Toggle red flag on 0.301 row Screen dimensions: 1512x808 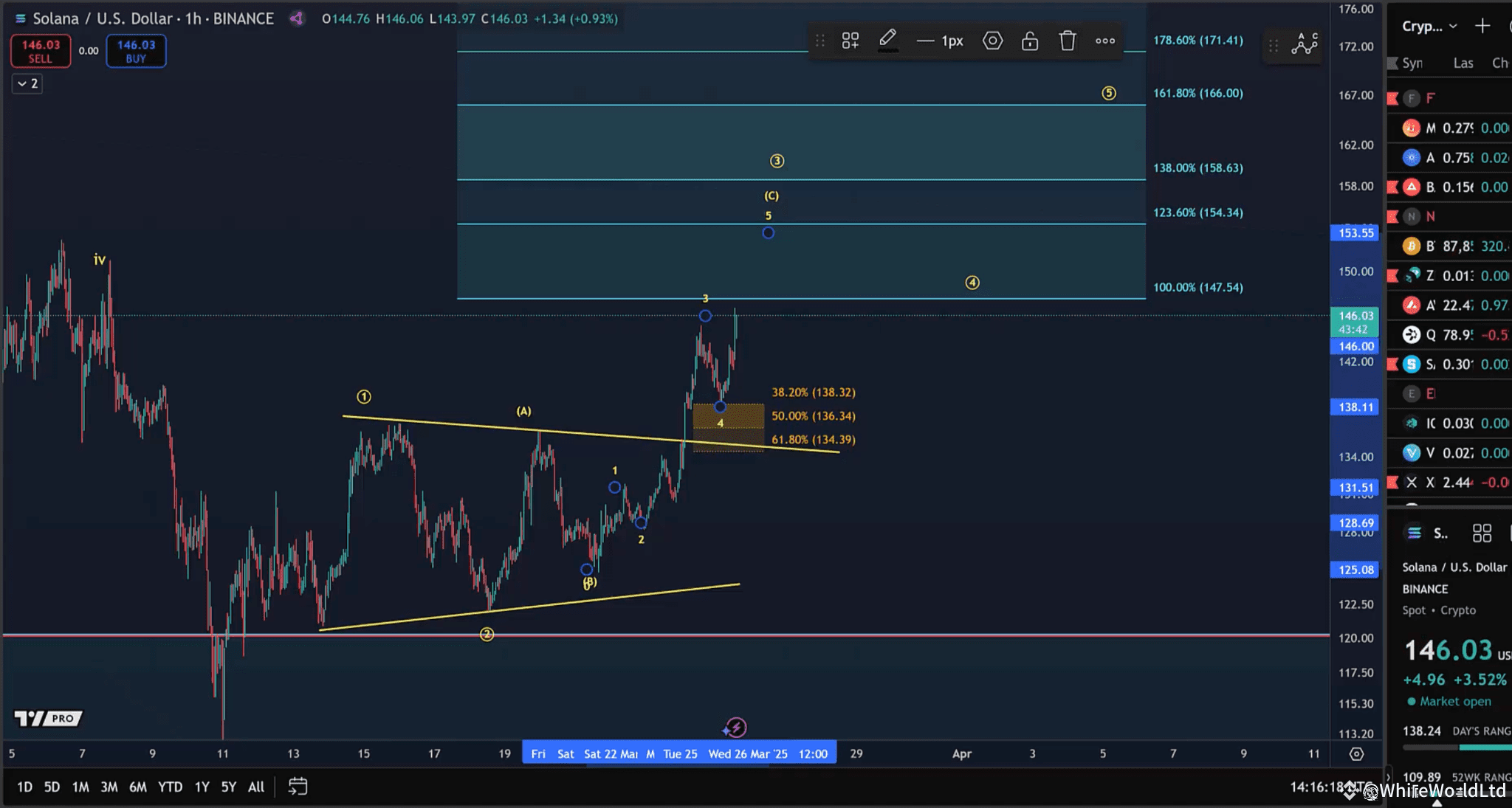(1393, 364)
